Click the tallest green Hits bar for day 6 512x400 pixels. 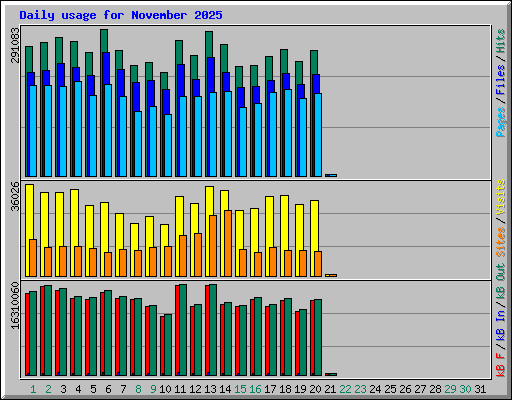pos(104,41)
